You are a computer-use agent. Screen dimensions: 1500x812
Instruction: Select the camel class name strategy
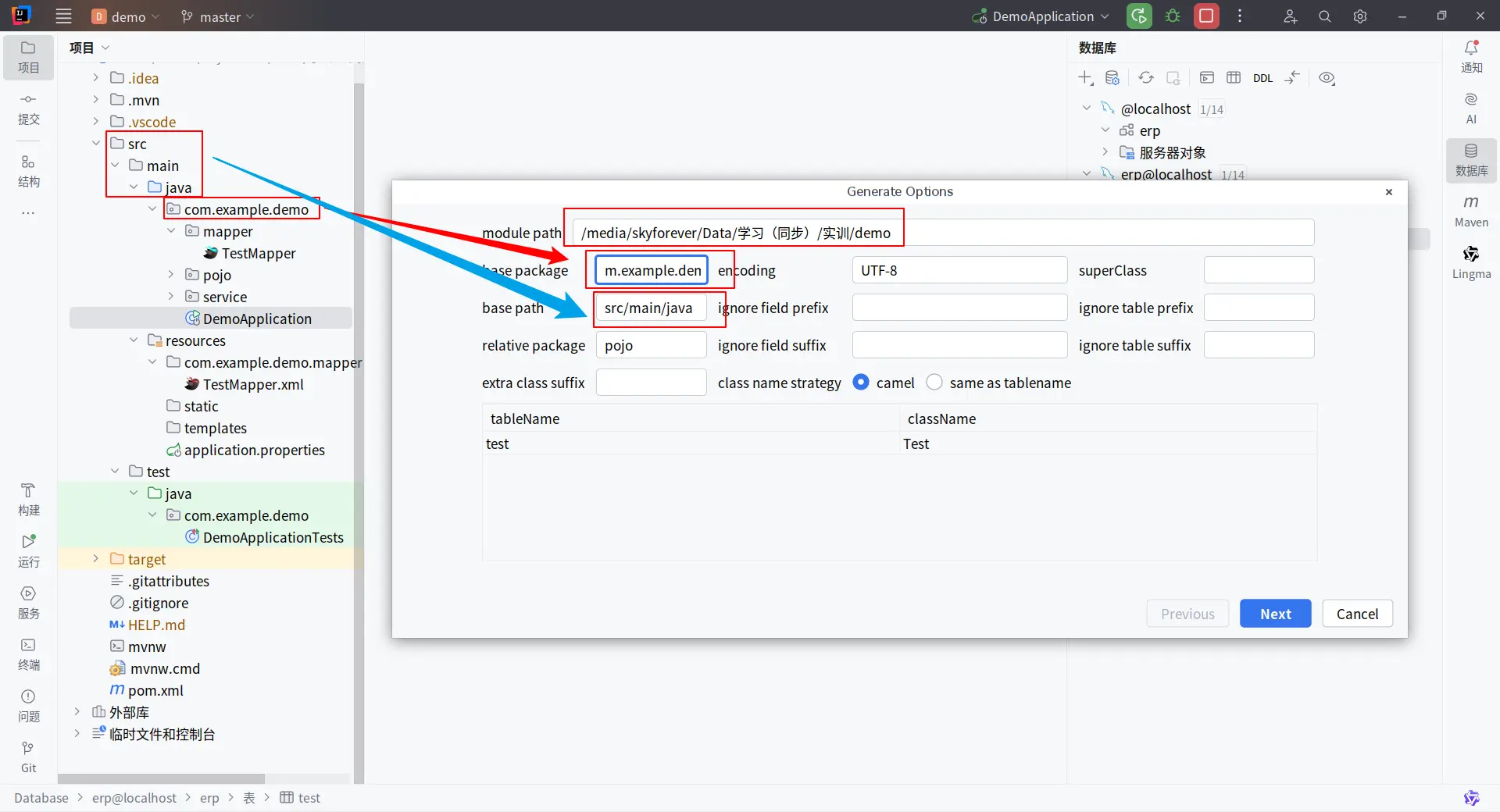(x=861, y=383)
